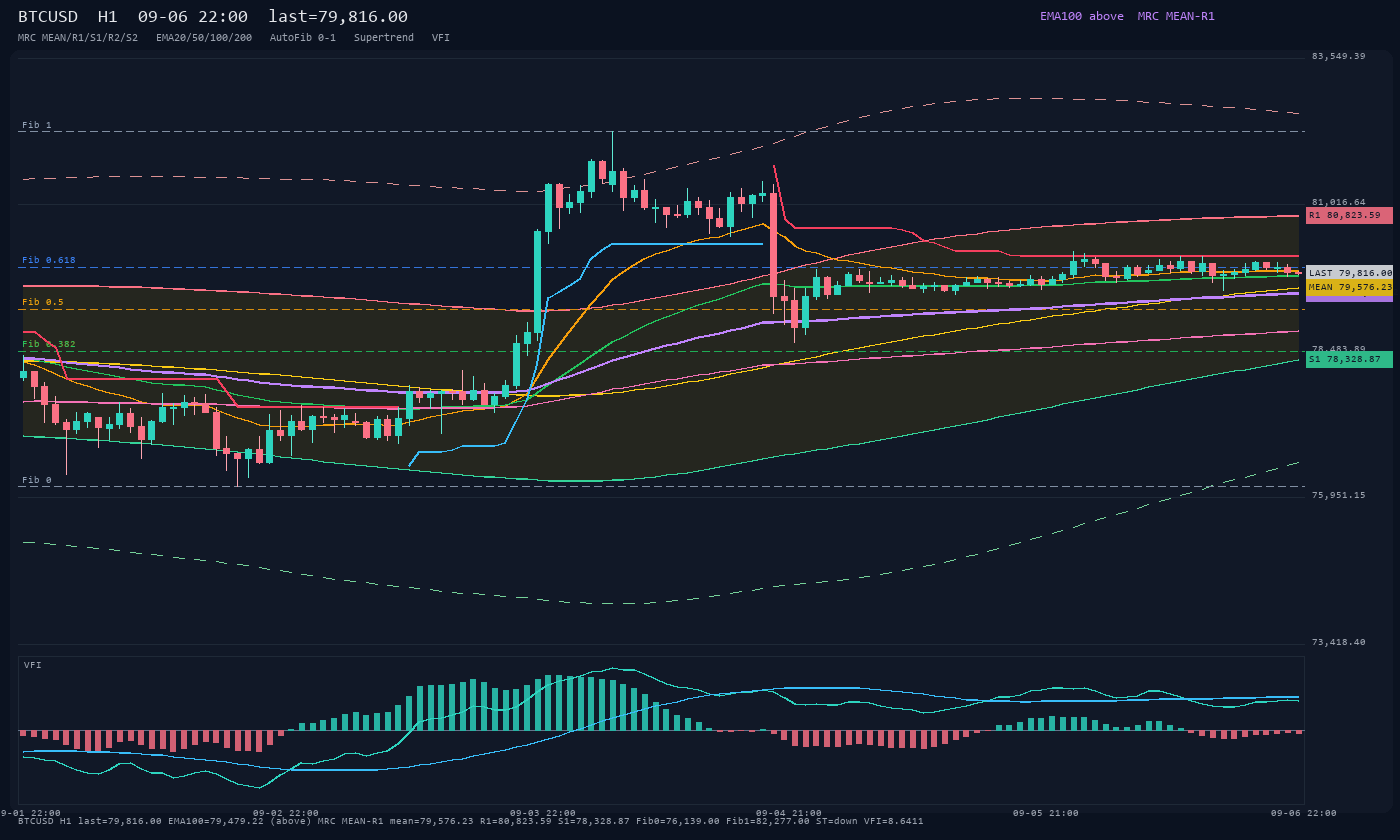1400x840 pixels.
Task: Click the 75,951.15 price axis label
Action: click(x=1338, y=495)
